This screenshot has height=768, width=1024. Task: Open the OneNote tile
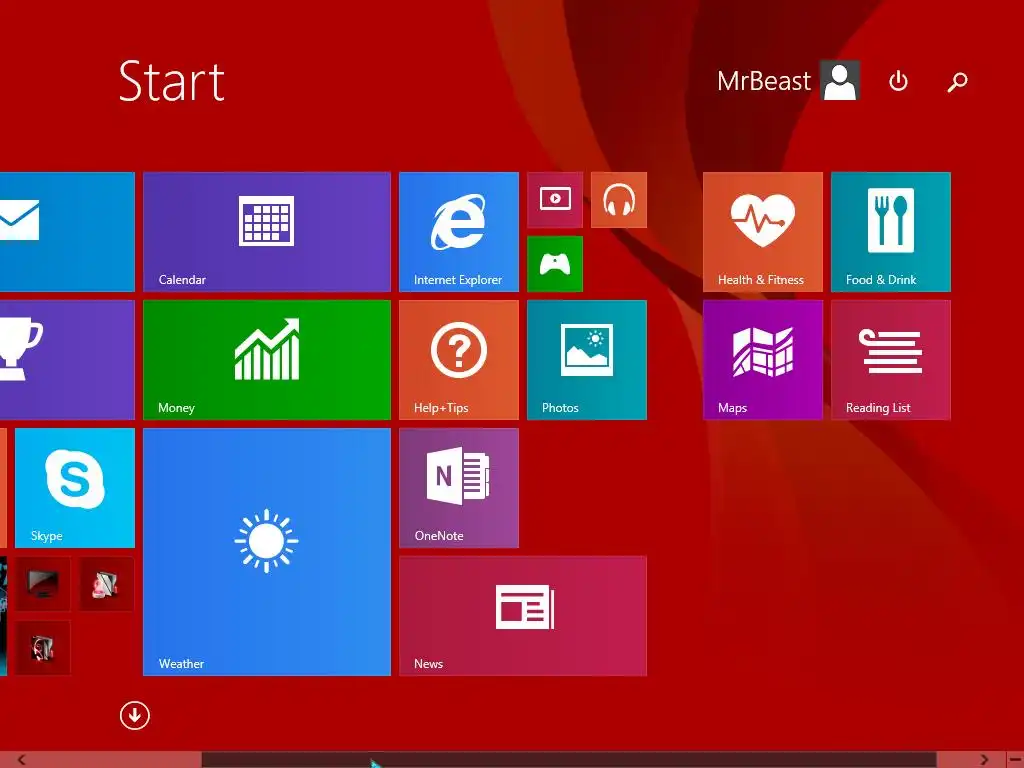coord(458,488)
